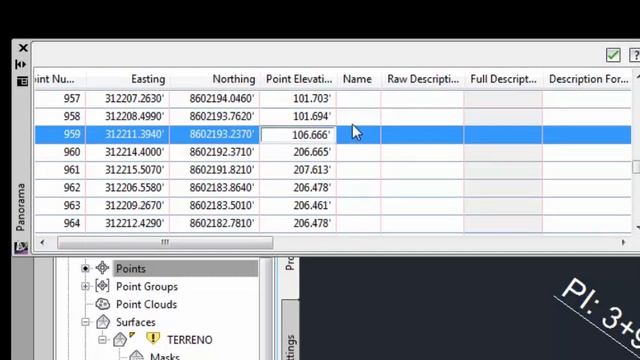Select Point Groups tree item
Screen dimensions: 640x360
(147, 287)
